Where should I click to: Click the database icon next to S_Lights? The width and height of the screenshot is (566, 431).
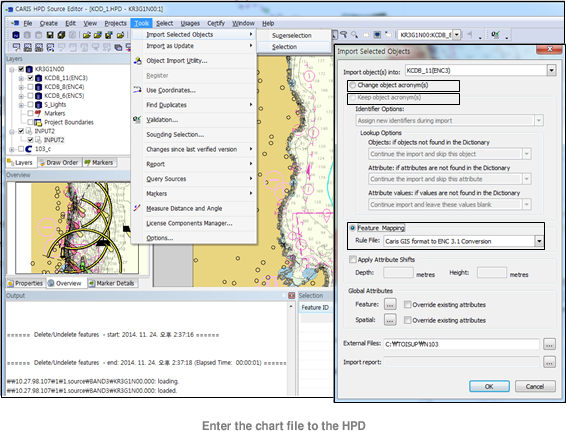coord(38,105)
